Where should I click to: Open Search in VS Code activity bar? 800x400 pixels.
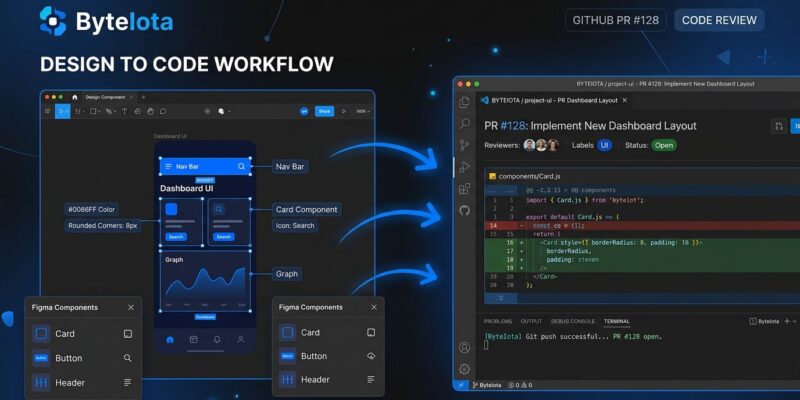coord(464,123)
